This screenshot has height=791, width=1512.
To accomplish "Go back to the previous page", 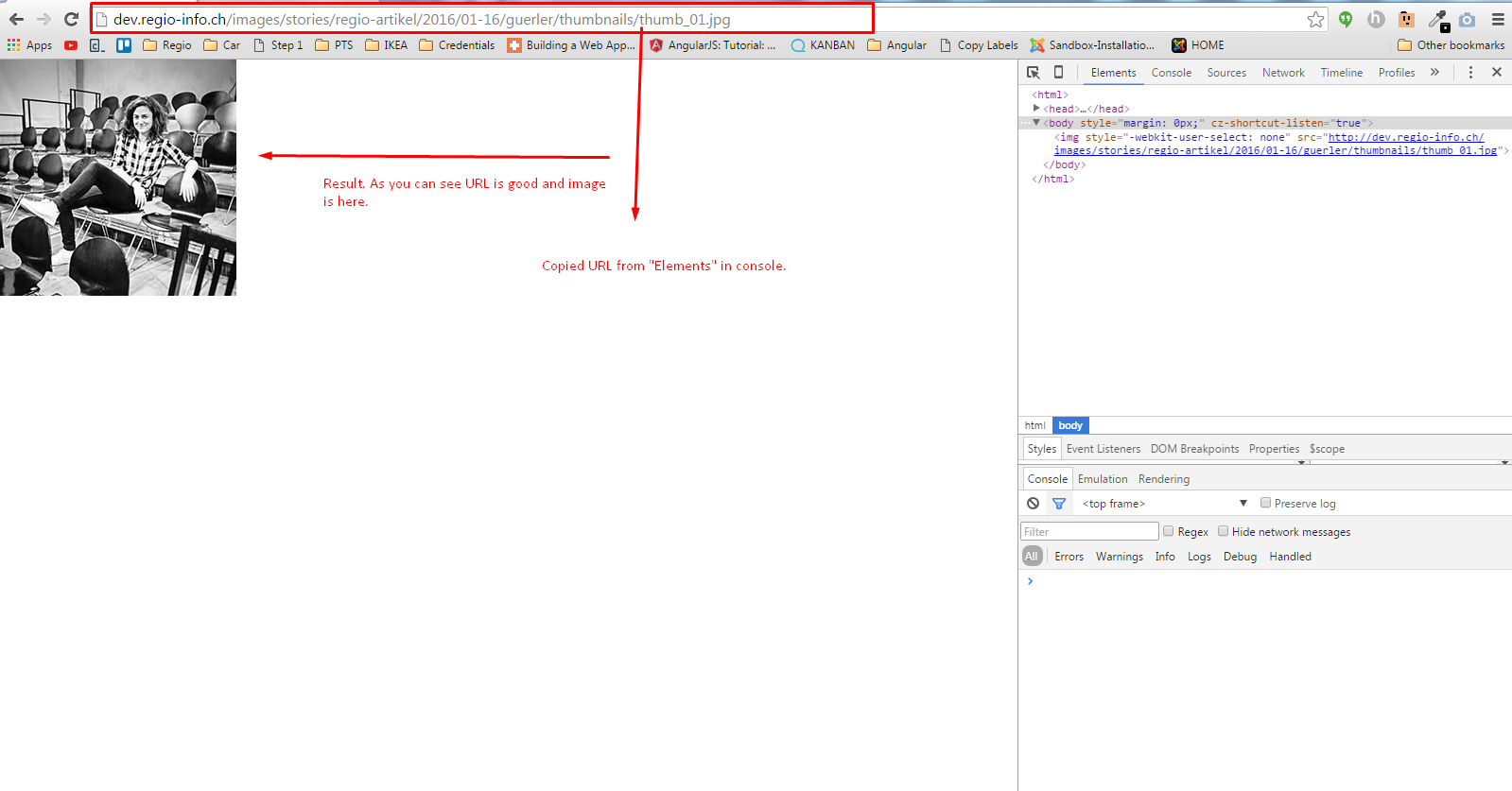I will 16,19.
